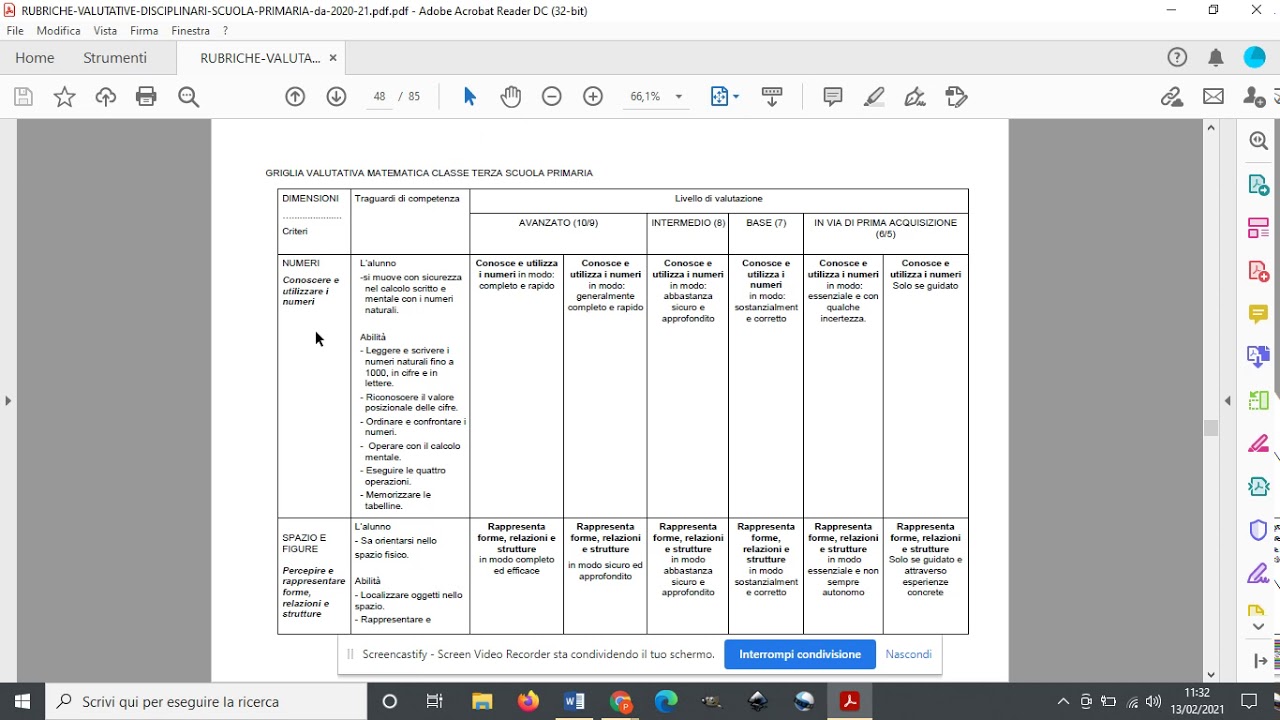Screen dimensions: 1280x720
Task: Open Adobe Acrobat from the taskbar
Action: [x=850, y=701]
